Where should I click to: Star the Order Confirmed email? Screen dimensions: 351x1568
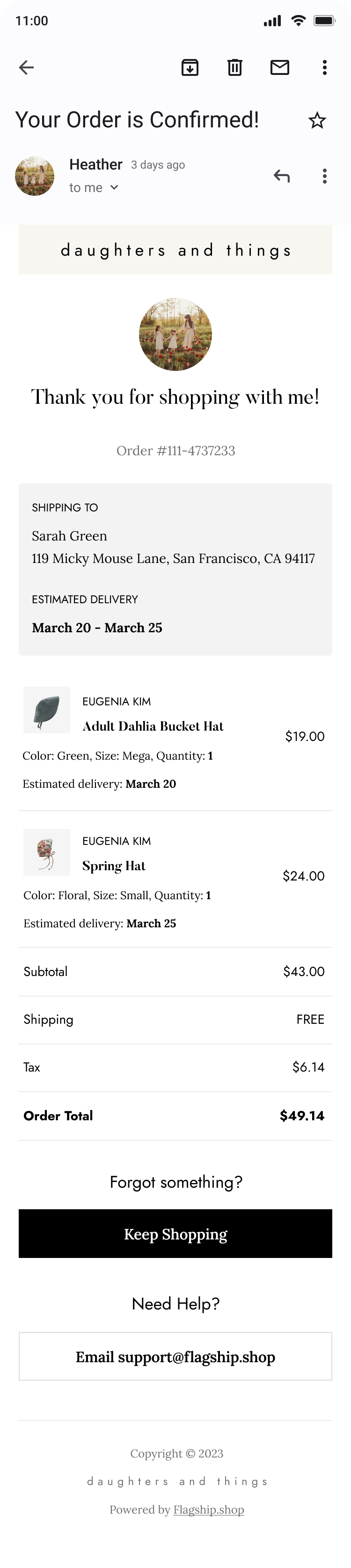(317, 120)
